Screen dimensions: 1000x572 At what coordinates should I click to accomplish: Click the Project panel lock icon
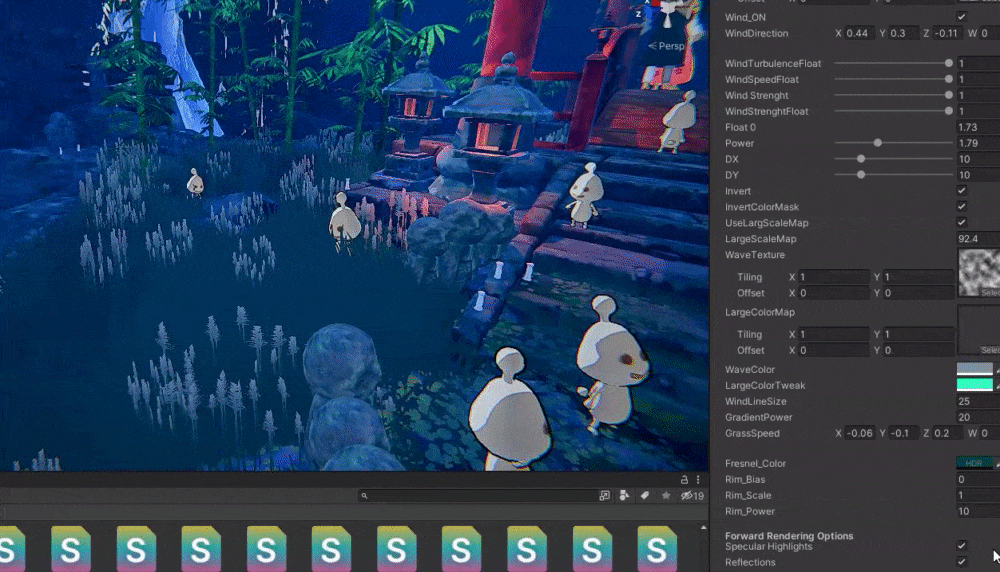[684, 480]
